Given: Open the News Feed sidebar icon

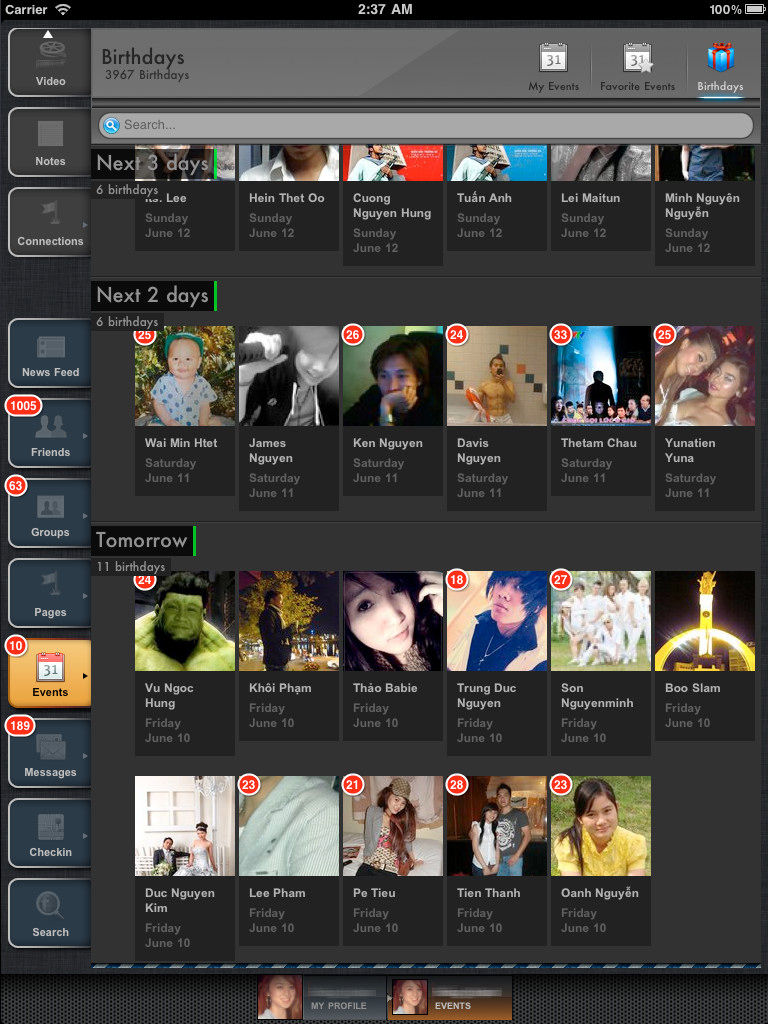Looking at the screenshot, I should pos(50,353).
